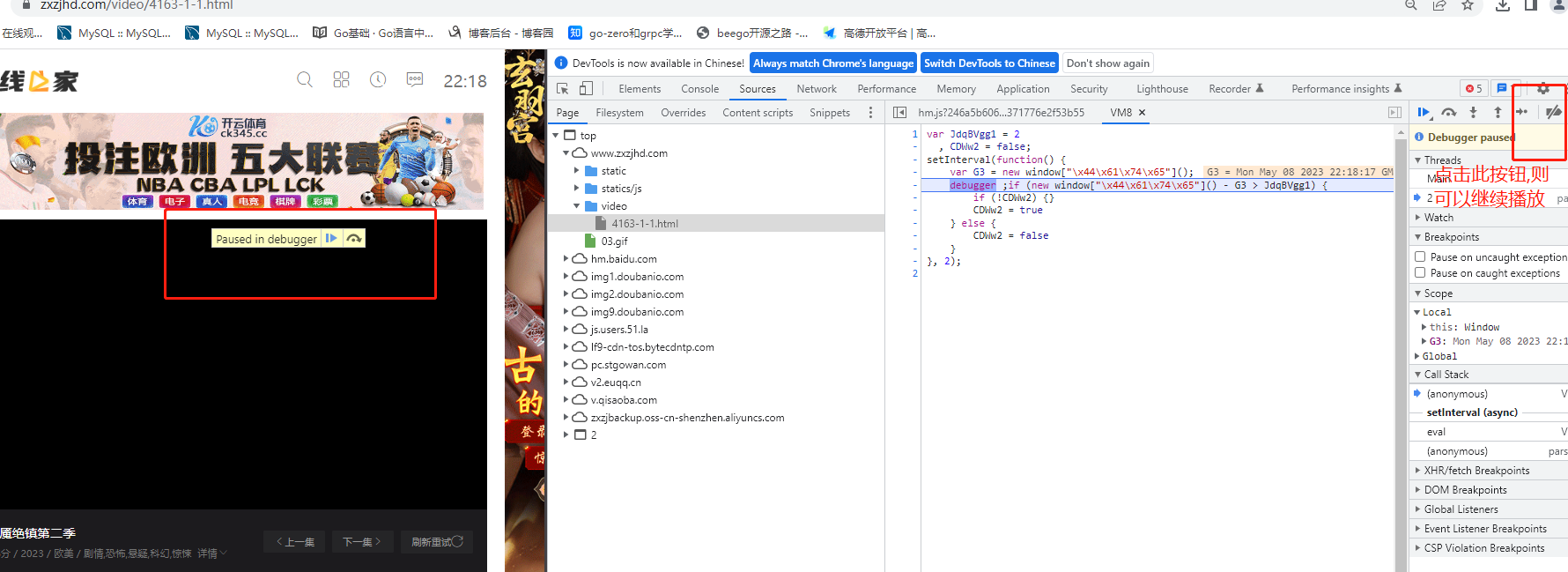Expand hm.baidu.com domain

coord(566,259)
